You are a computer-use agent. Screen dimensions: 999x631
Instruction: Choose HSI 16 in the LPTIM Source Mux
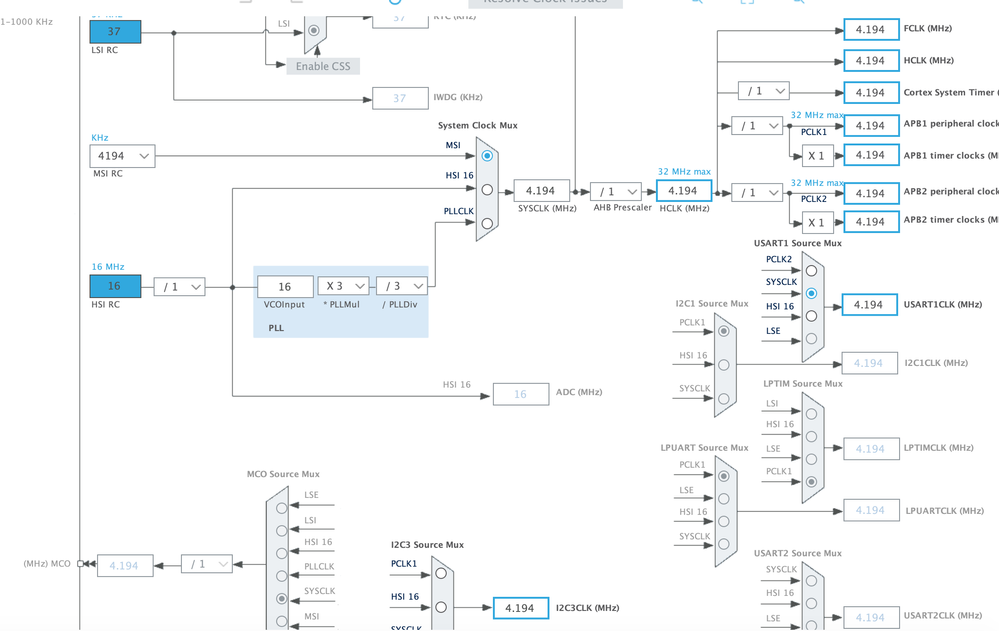pyautogui.click(x=811, y=437)
